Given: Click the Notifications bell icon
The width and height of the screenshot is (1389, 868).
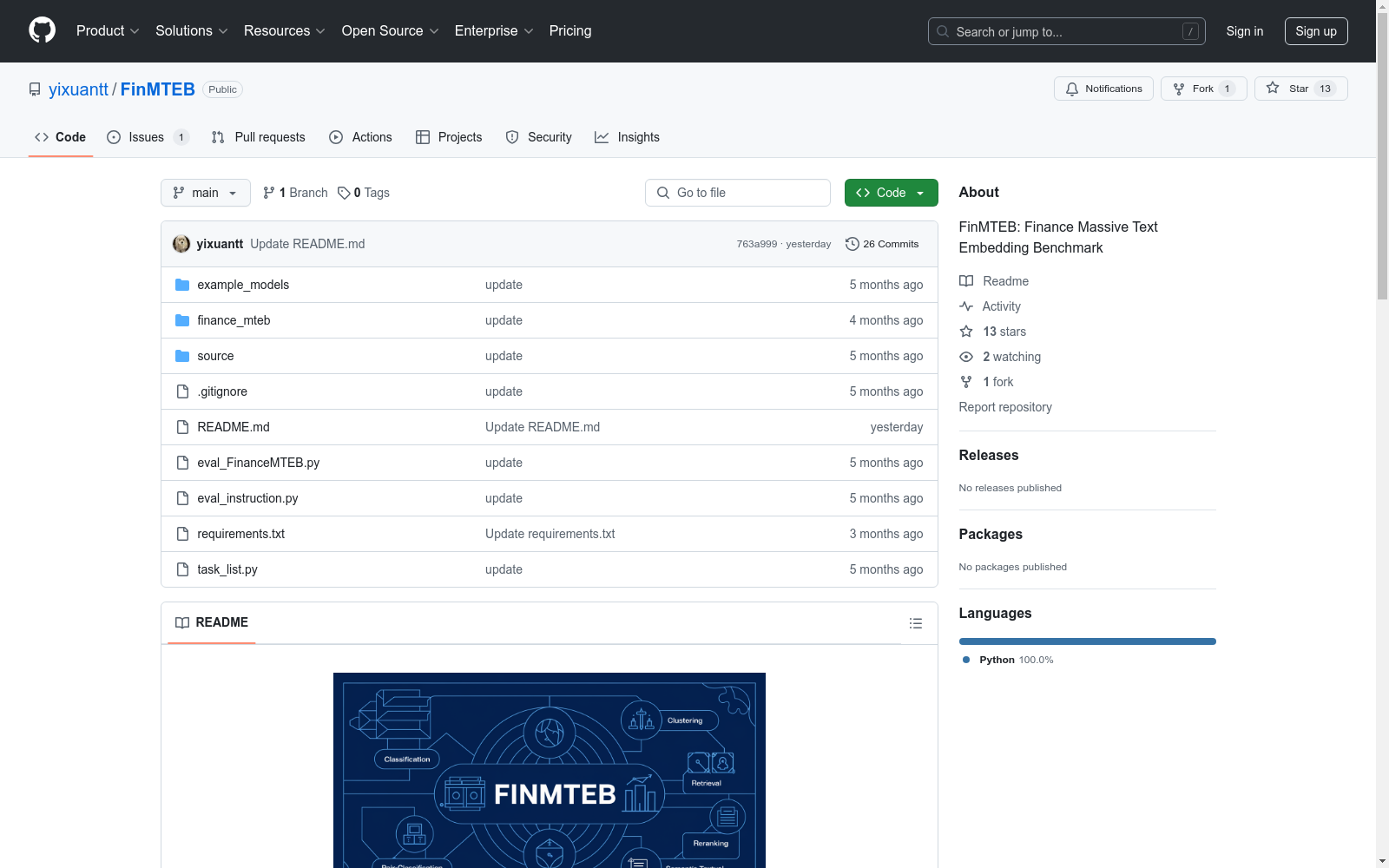Looking at the screenshot, I should pos(1072,89).
